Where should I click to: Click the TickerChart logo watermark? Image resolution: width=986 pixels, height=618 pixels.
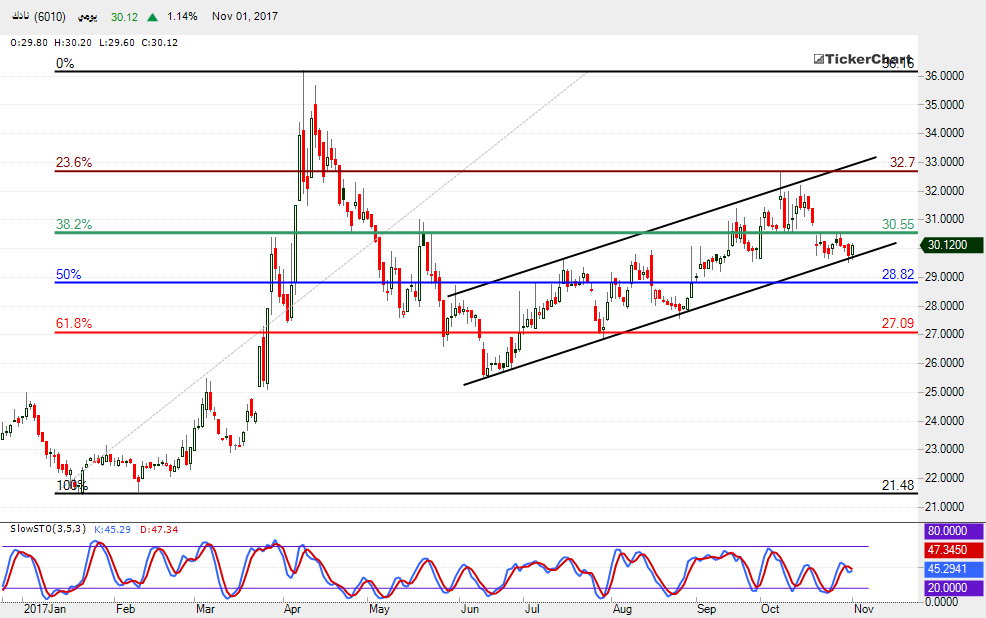coord(862,60)
